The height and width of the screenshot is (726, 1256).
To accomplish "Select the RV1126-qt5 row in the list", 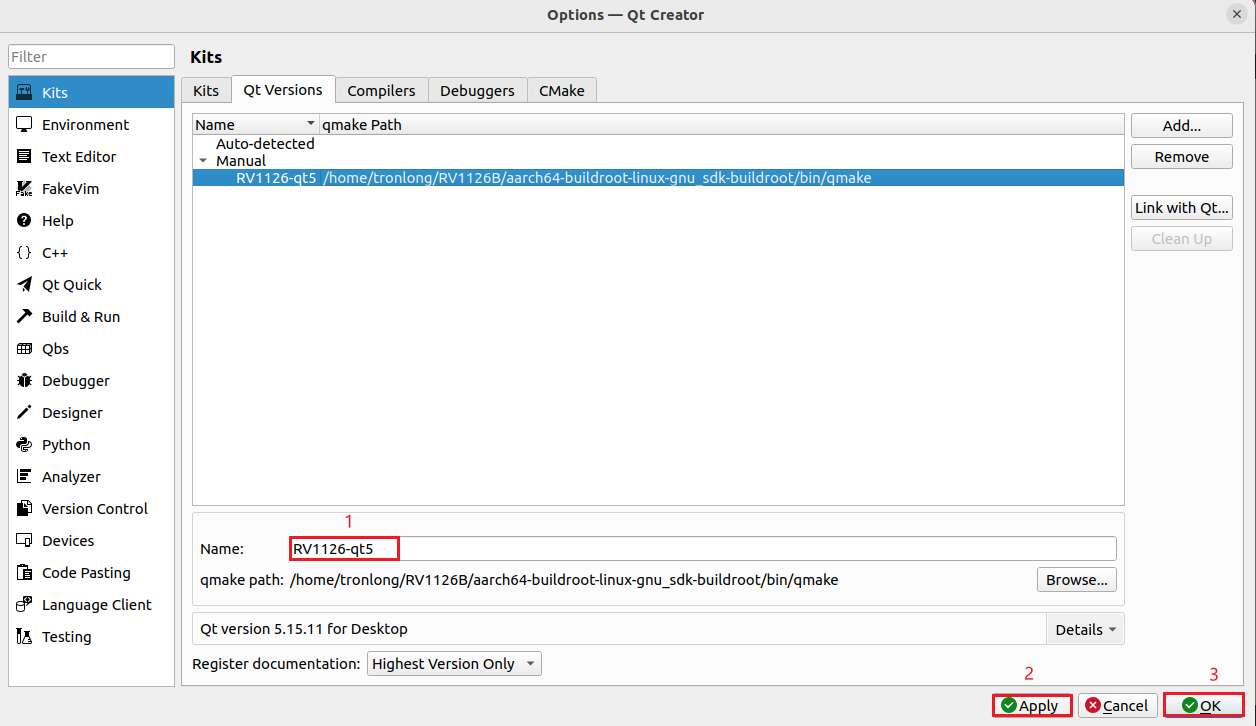I will [x=658, y=178].
